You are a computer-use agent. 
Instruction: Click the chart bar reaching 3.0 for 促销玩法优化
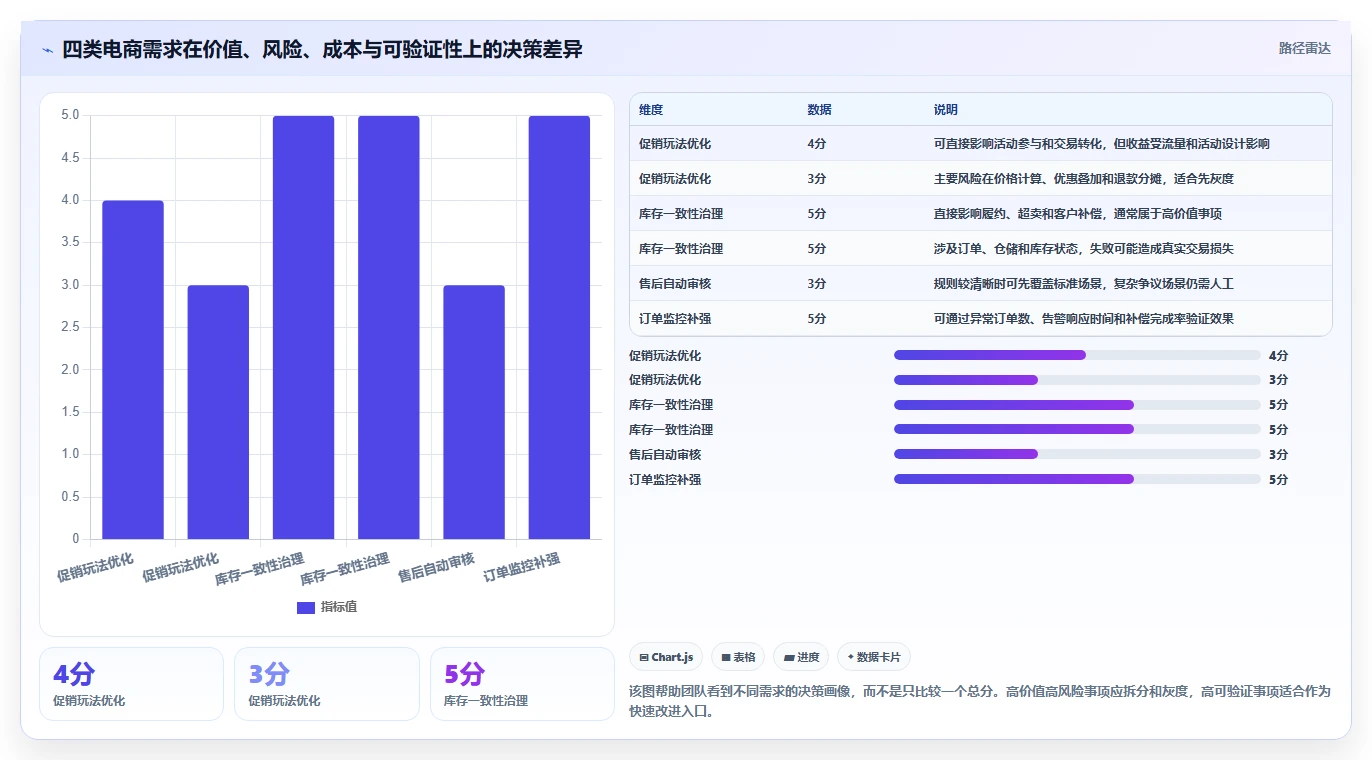click(x=218, y=412)
